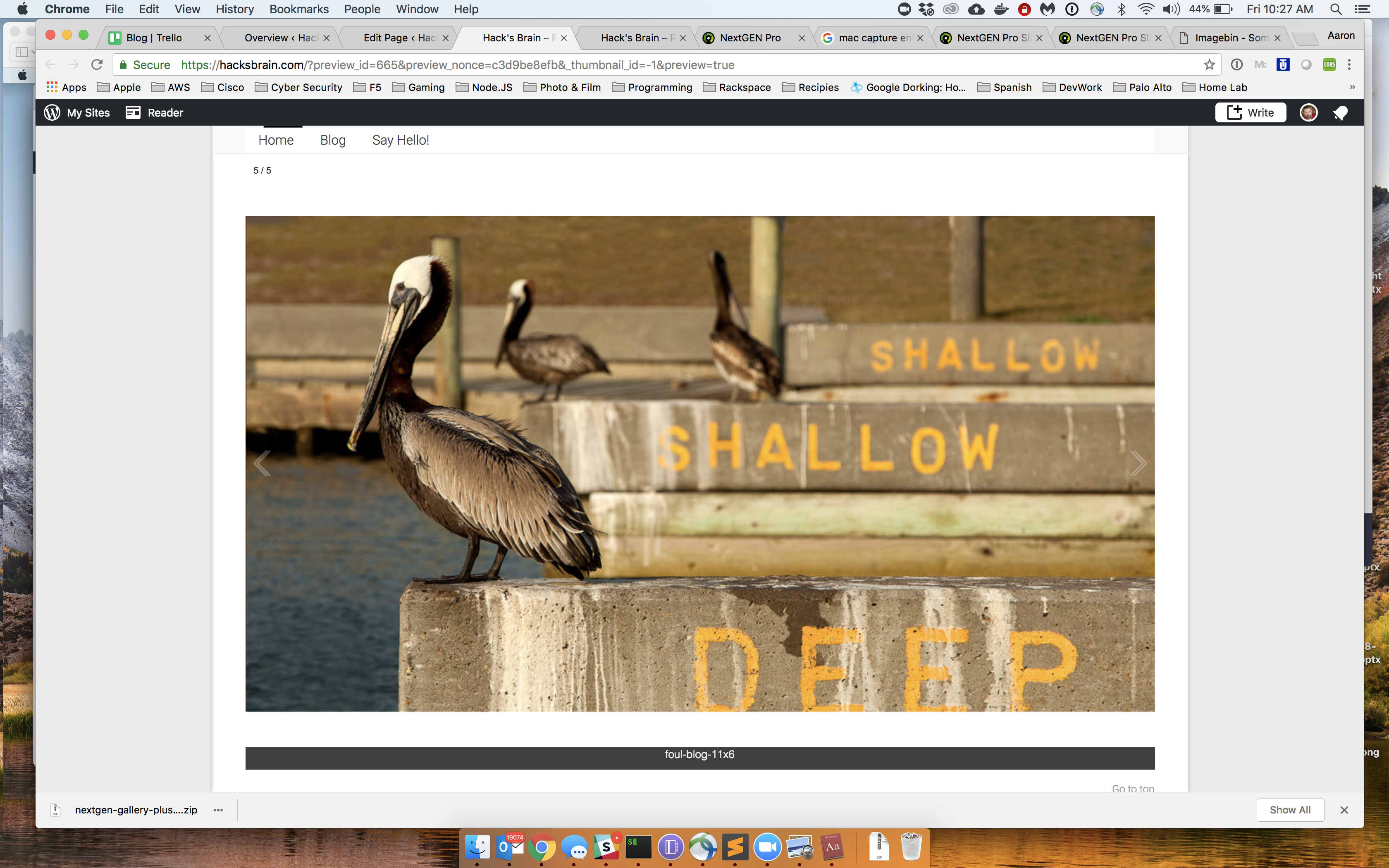
Task: Click the Secure padlock site info
Action: (145, 65)
